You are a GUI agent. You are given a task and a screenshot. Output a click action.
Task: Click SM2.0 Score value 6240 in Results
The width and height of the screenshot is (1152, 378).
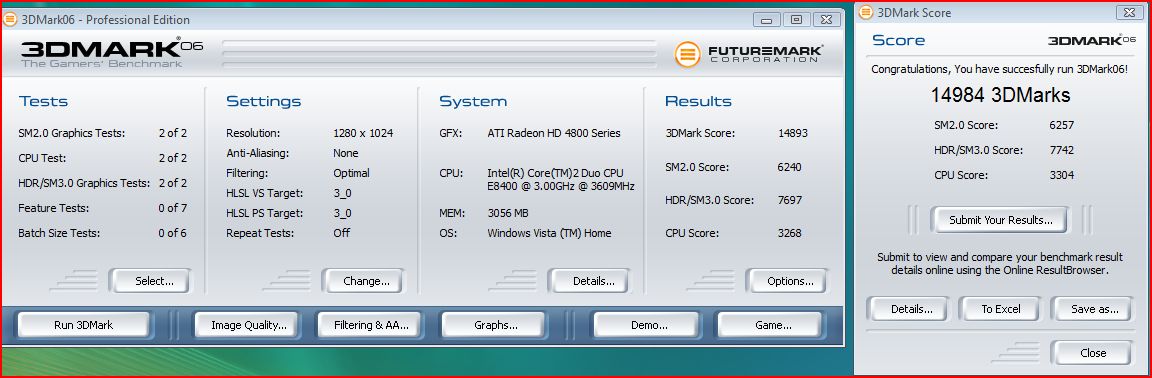[789, 167]
